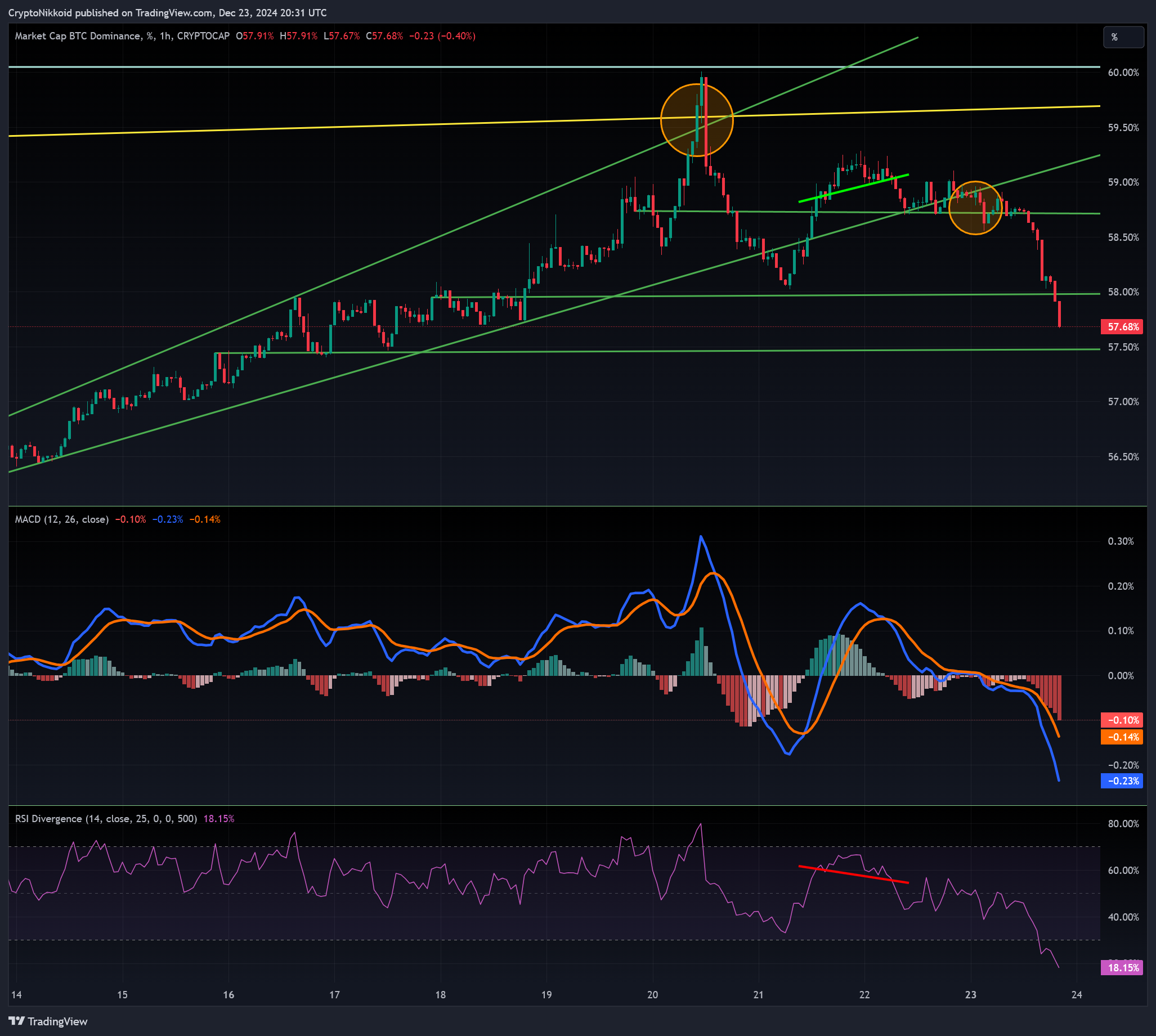Click the 58.50% price axis label
The height and width of the screenshot is (1036, 1156).
(1123, 237)
